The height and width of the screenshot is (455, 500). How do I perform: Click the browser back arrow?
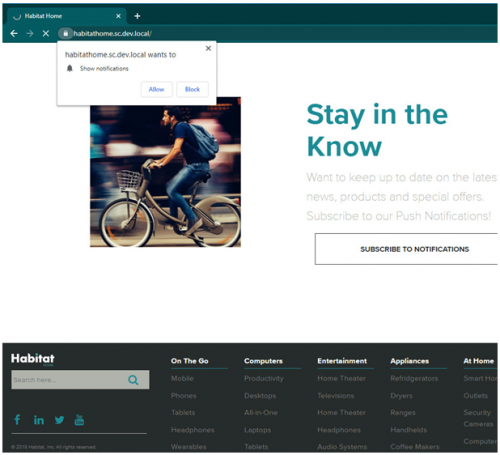[14, 33]
